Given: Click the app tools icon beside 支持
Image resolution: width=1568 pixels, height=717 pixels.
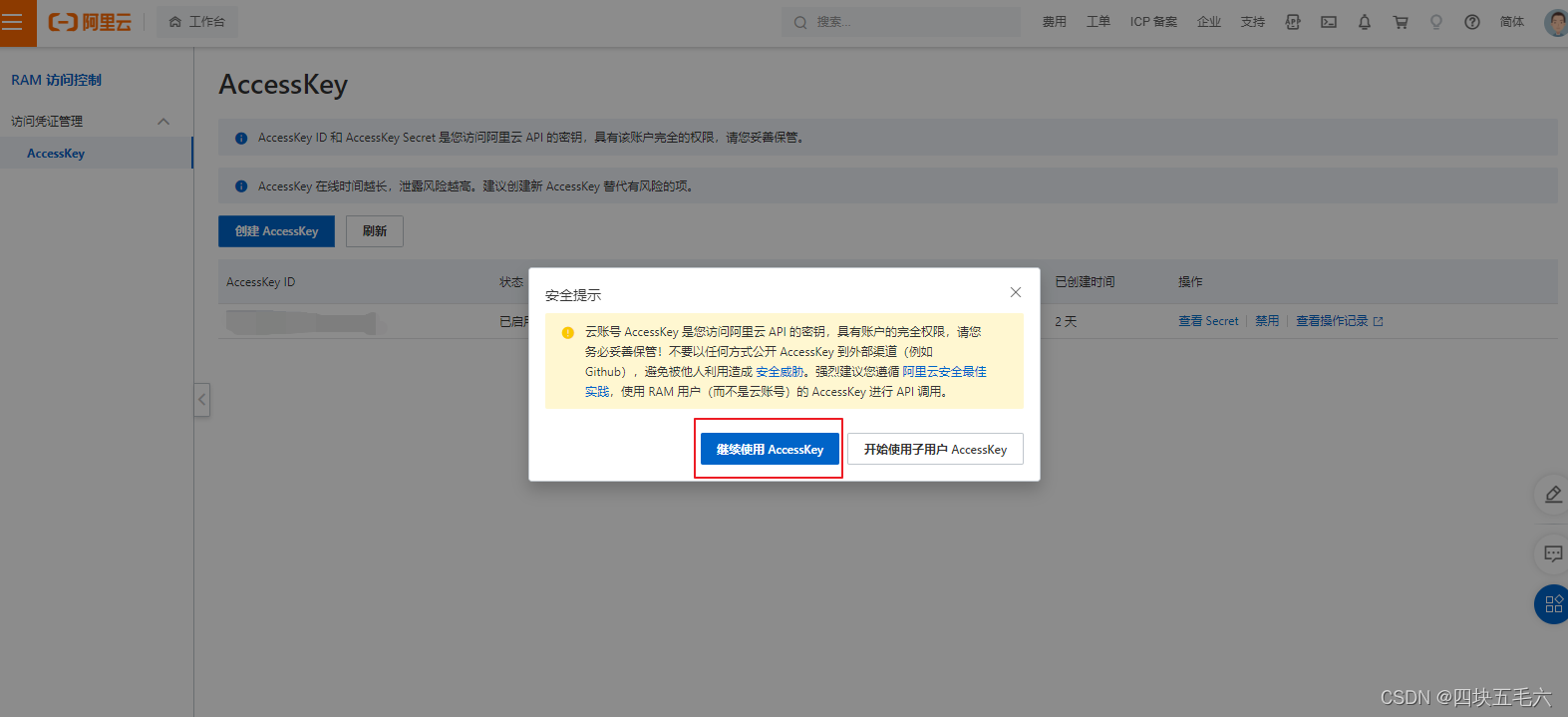Looking at the screenshot, I should 1293,22.
